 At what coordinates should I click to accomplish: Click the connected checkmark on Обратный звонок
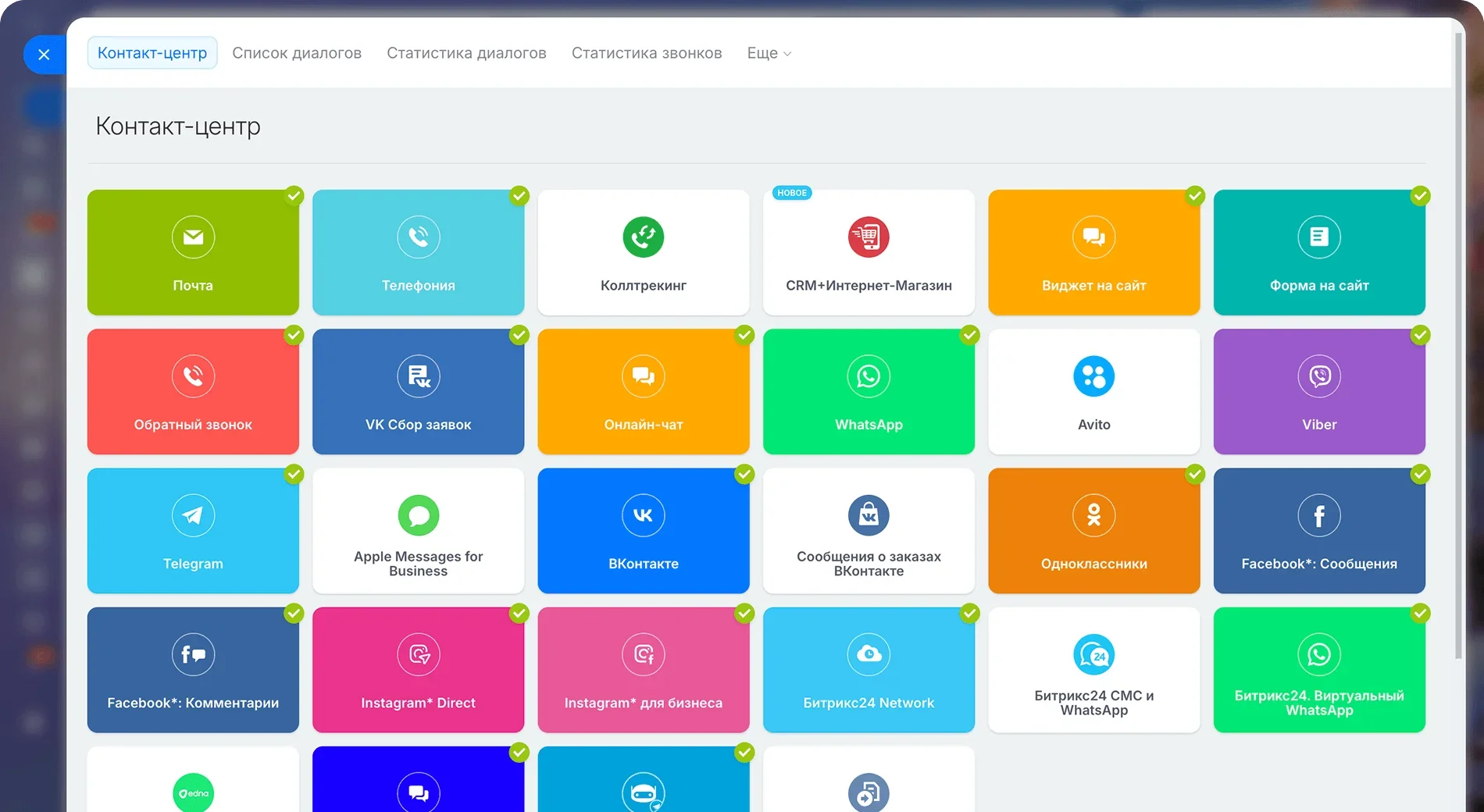click(x=294, y=335)
